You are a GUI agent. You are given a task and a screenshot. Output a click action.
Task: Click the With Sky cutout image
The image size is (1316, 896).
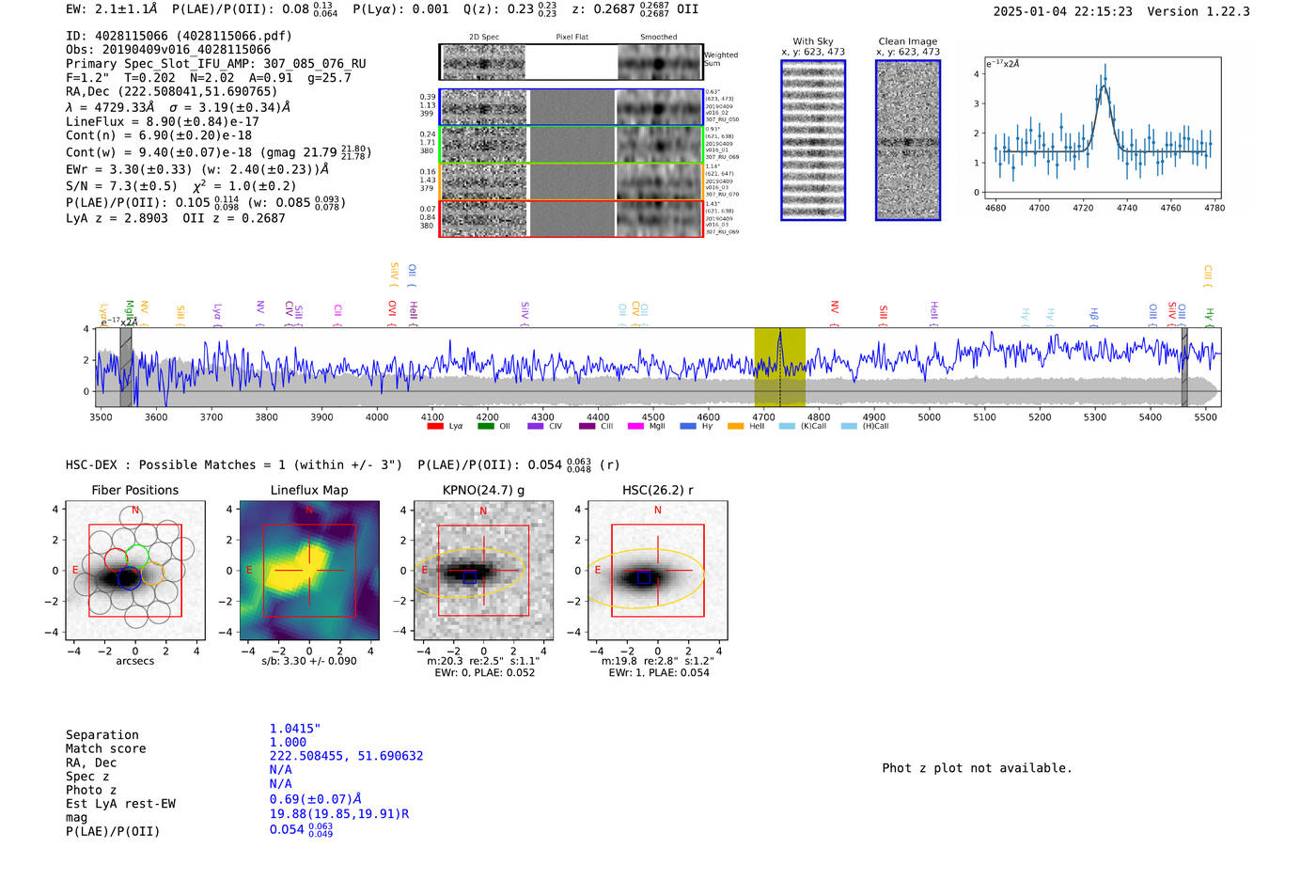[813, 140]
